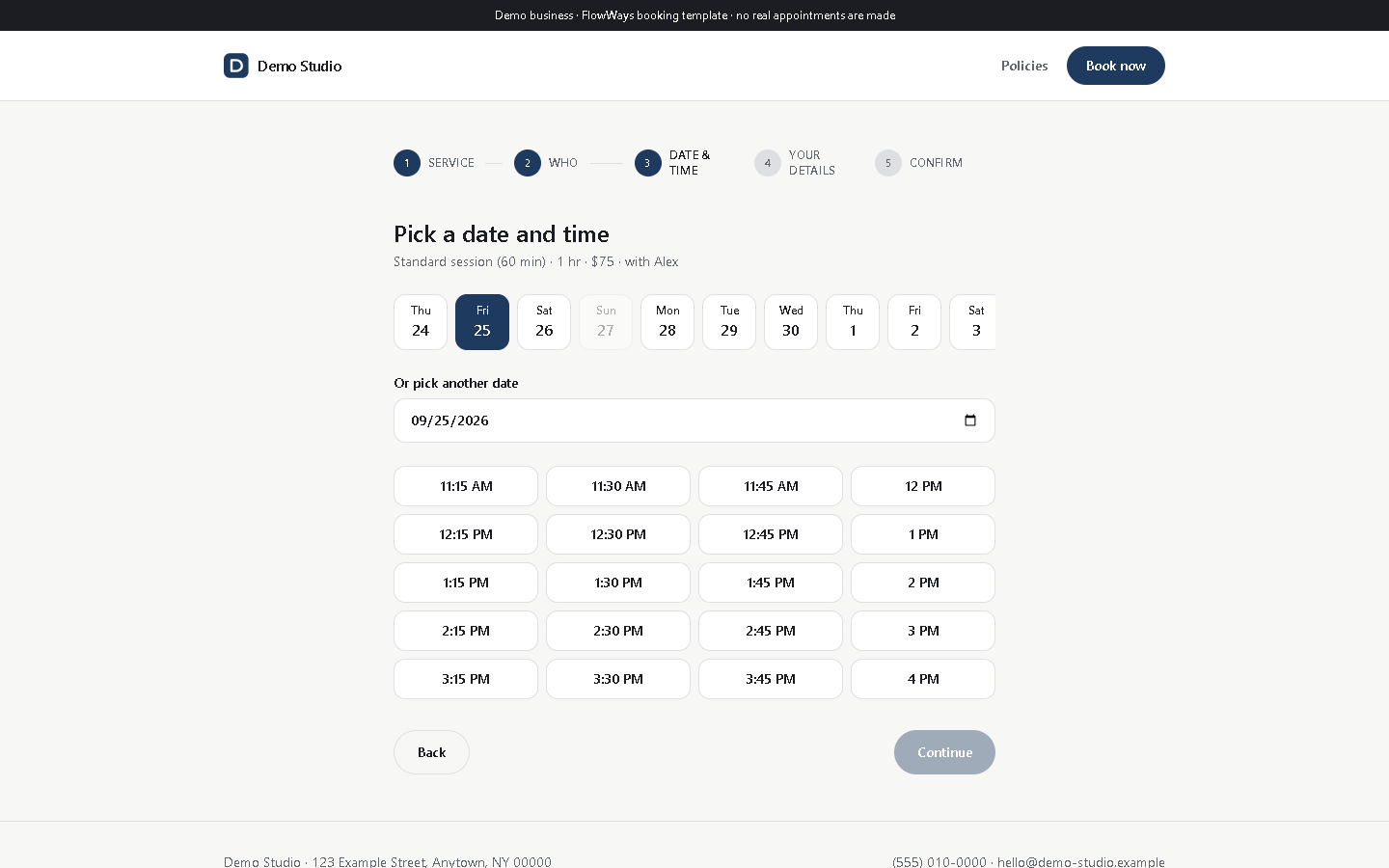
Task: Open the Policies link
Action: [x=1024, y=66]
